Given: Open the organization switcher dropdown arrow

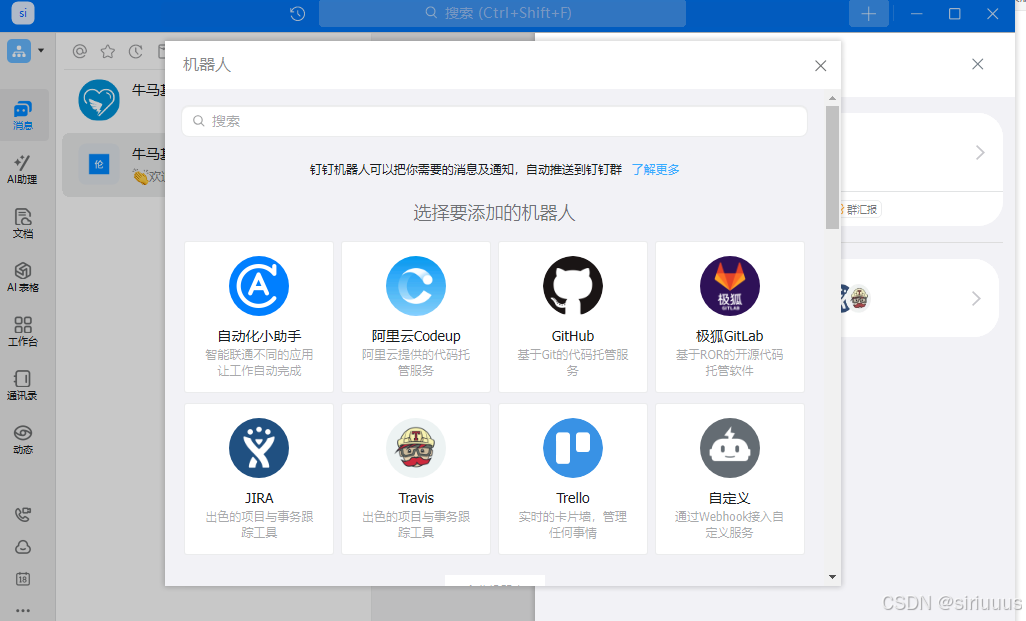Looking at the screenshot, I should pyautogui.click(x=41, y=50).
